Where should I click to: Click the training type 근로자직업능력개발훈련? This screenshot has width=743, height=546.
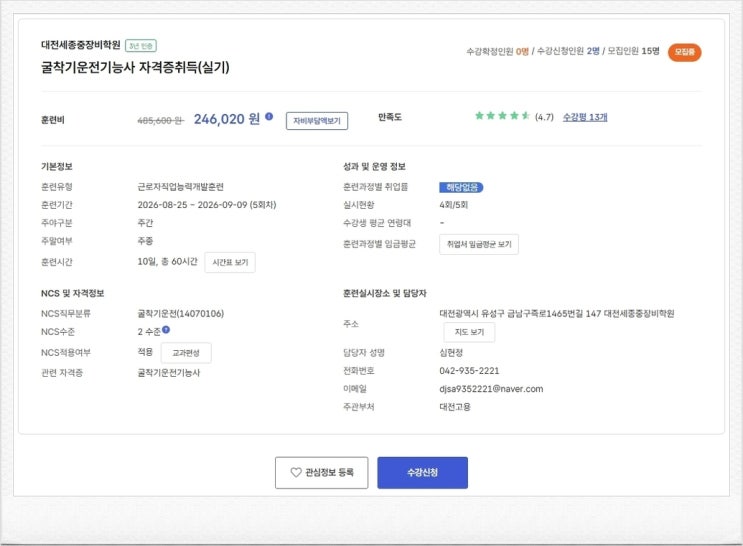(x=181, y=187)
